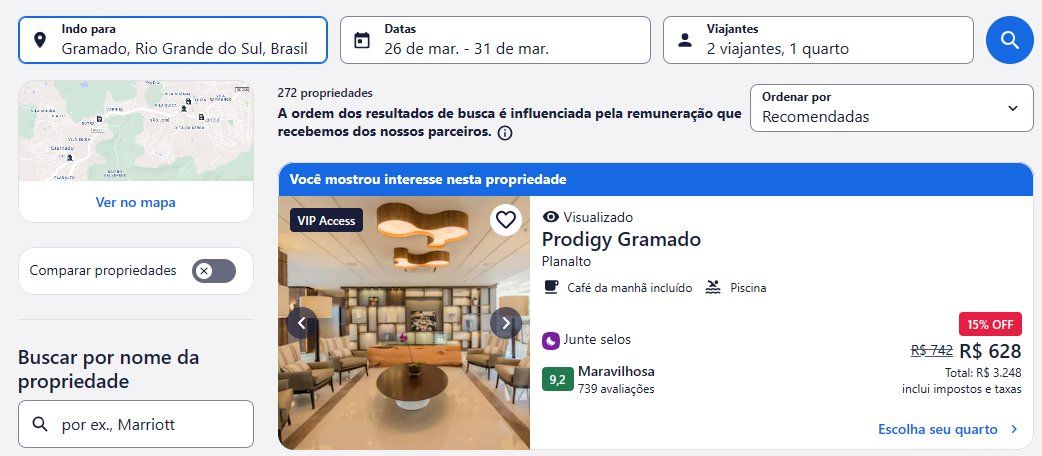
Task: Click Escolha seu quarto link
Action: pyautogui.click(x=948, y=429)
